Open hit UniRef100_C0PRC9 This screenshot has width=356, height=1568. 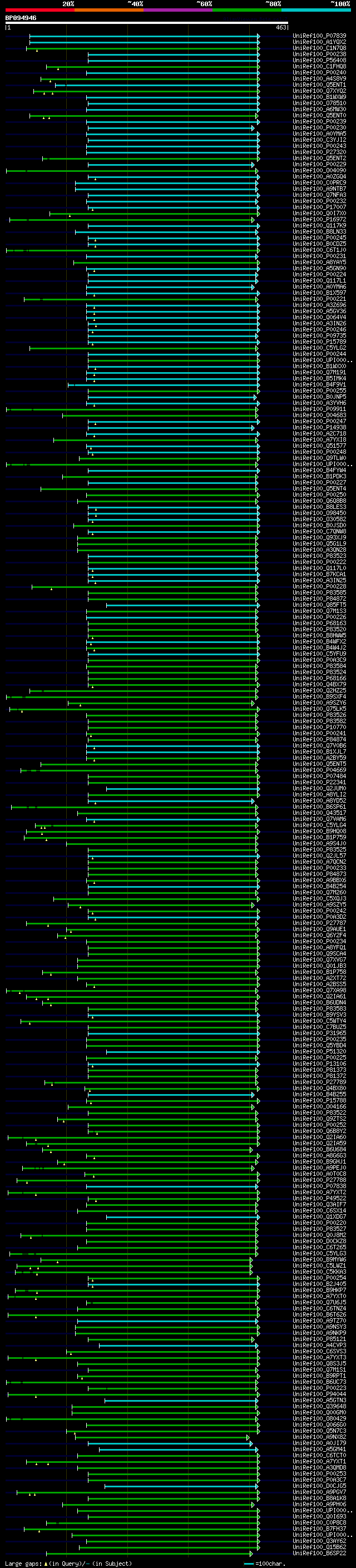click(x=319, y=182)
